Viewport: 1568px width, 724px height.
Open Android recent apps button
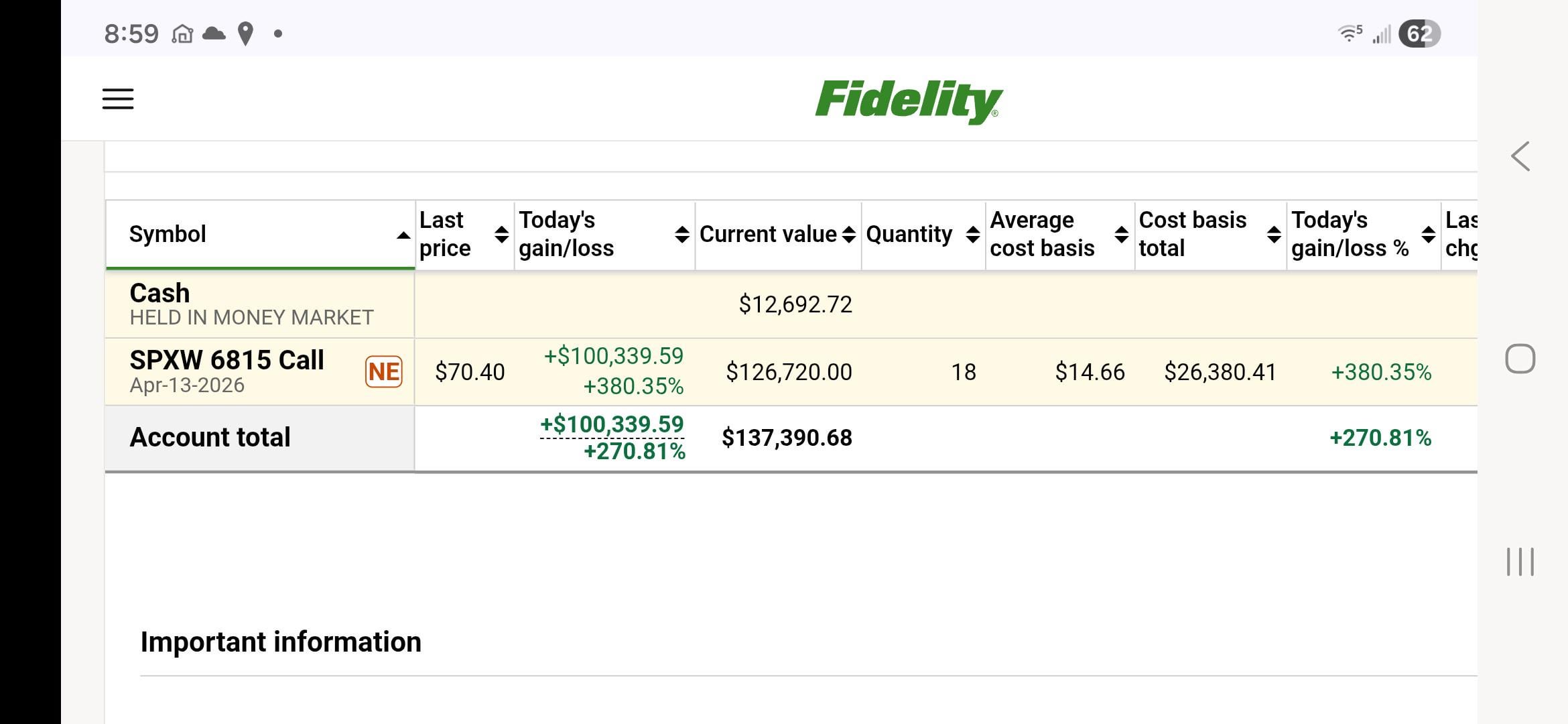pos(1520,562)
